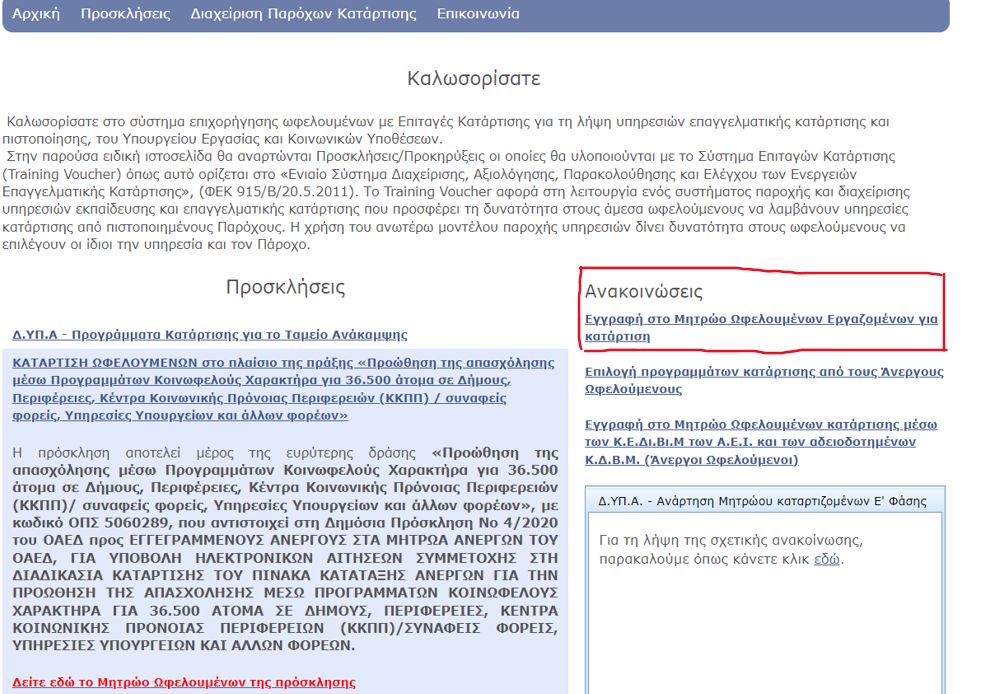The image size is (1000, 694).
Task: Open ΚΑΤΑΡΤΙΣΗ ΩΦΕΛΟΥΜΕΝΩΝ κοινωφελούς χαρακτήρα 36.500 link
Action: [x=283, y=389]
